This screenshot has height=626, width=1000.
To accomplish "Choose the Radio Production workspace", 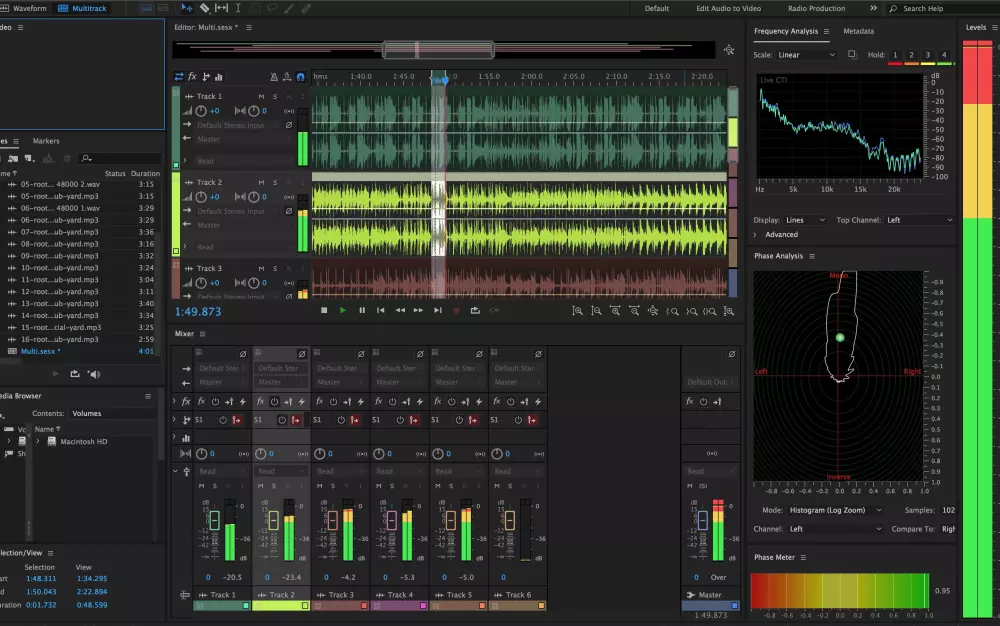I will coord(816,8).
